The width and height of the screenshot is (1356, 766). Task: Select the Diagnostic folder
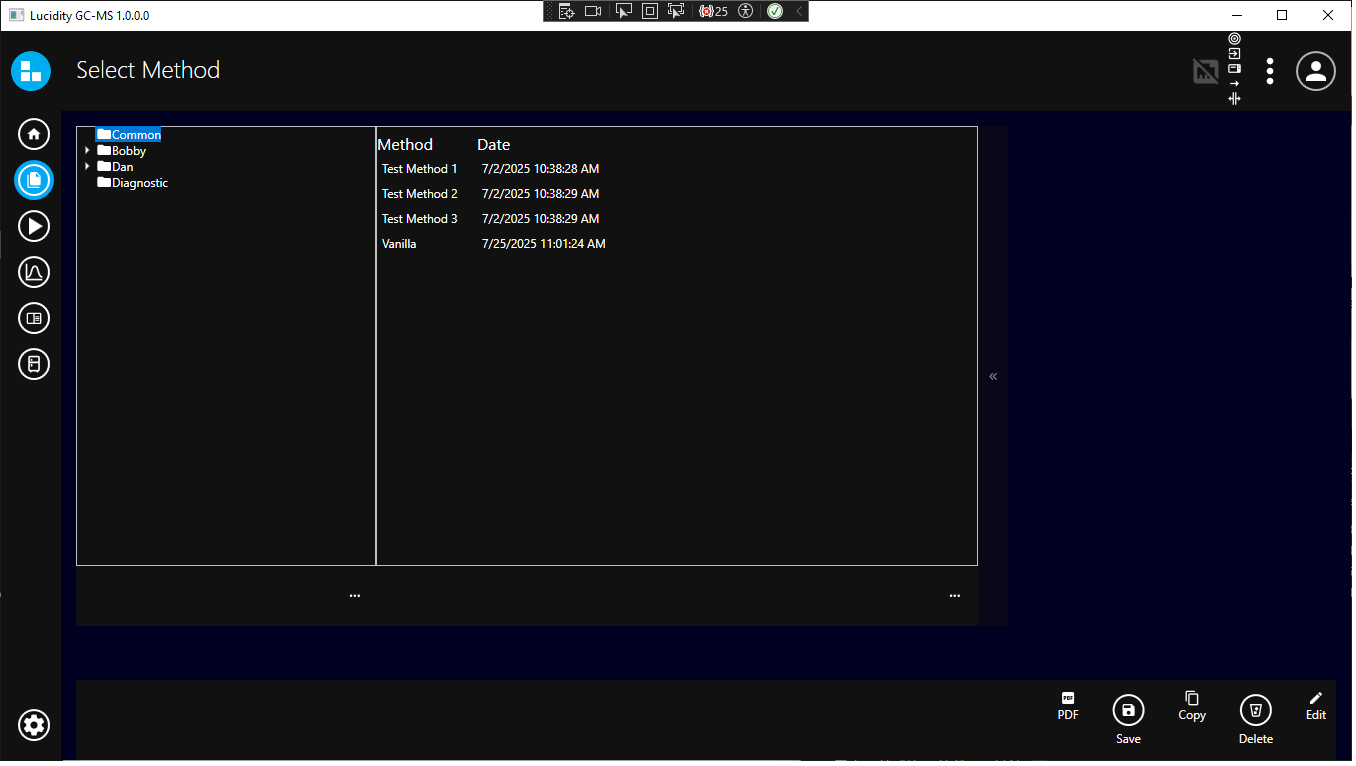(139, 183)
